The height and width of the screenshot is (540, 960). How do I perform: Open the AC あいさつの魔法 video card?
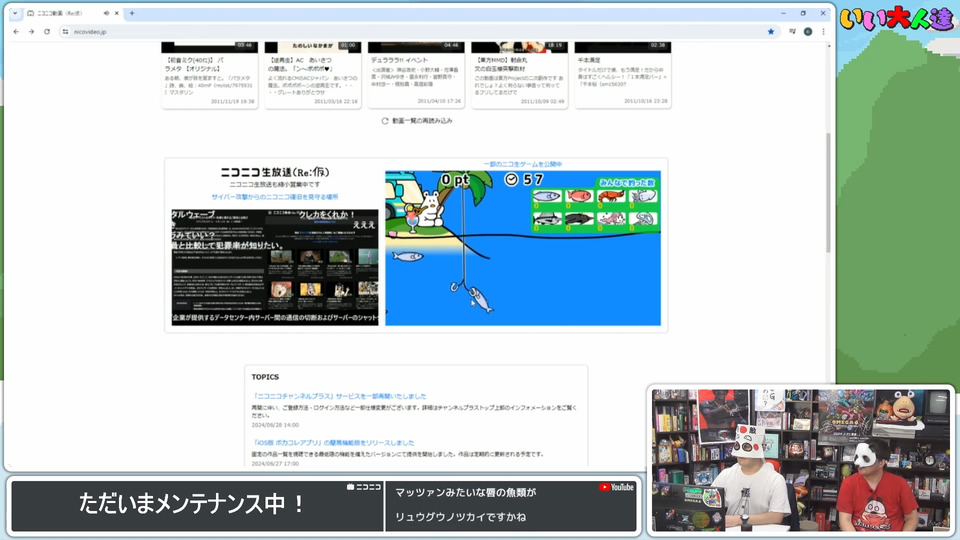[x=313, y=75]
